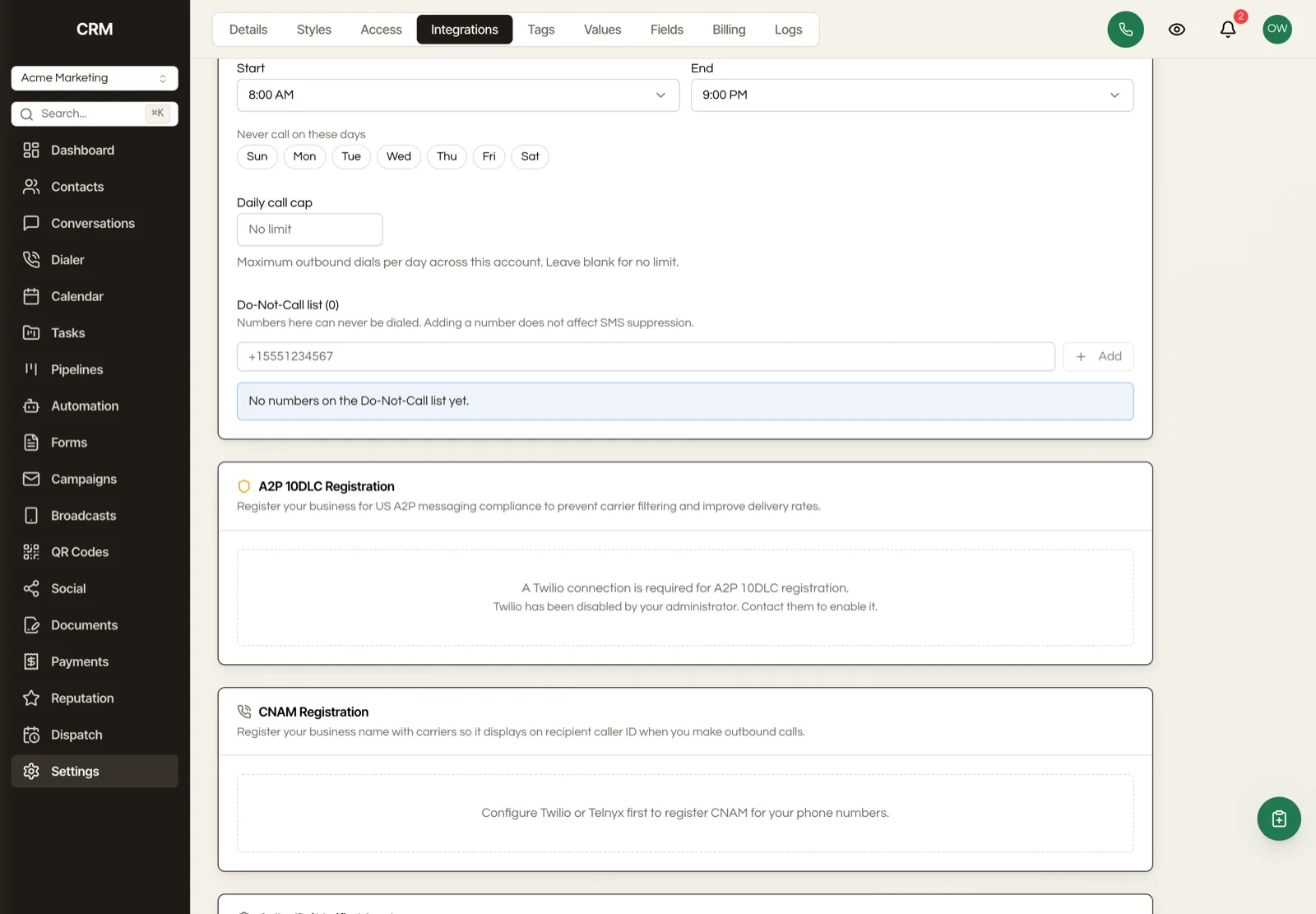Click the Do-Not-Call phone number field
This screenshot has height=914, width=1316.
tap(646, 356)
